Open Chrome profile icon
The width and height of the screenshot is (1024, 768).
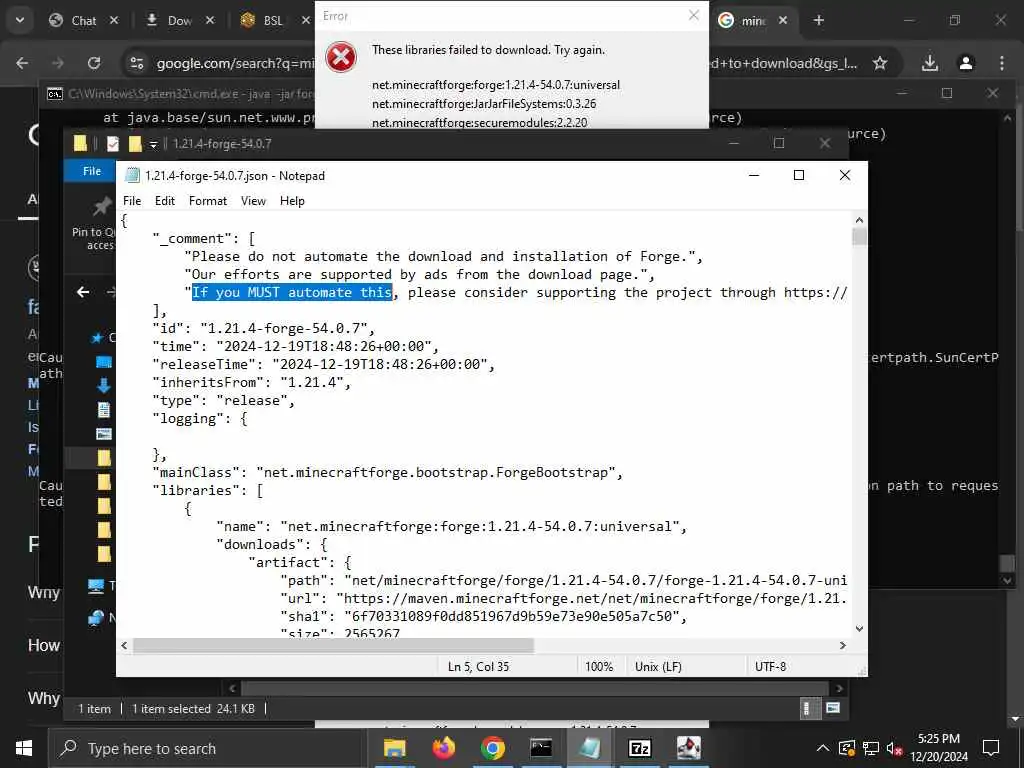[x=965, y=63]
